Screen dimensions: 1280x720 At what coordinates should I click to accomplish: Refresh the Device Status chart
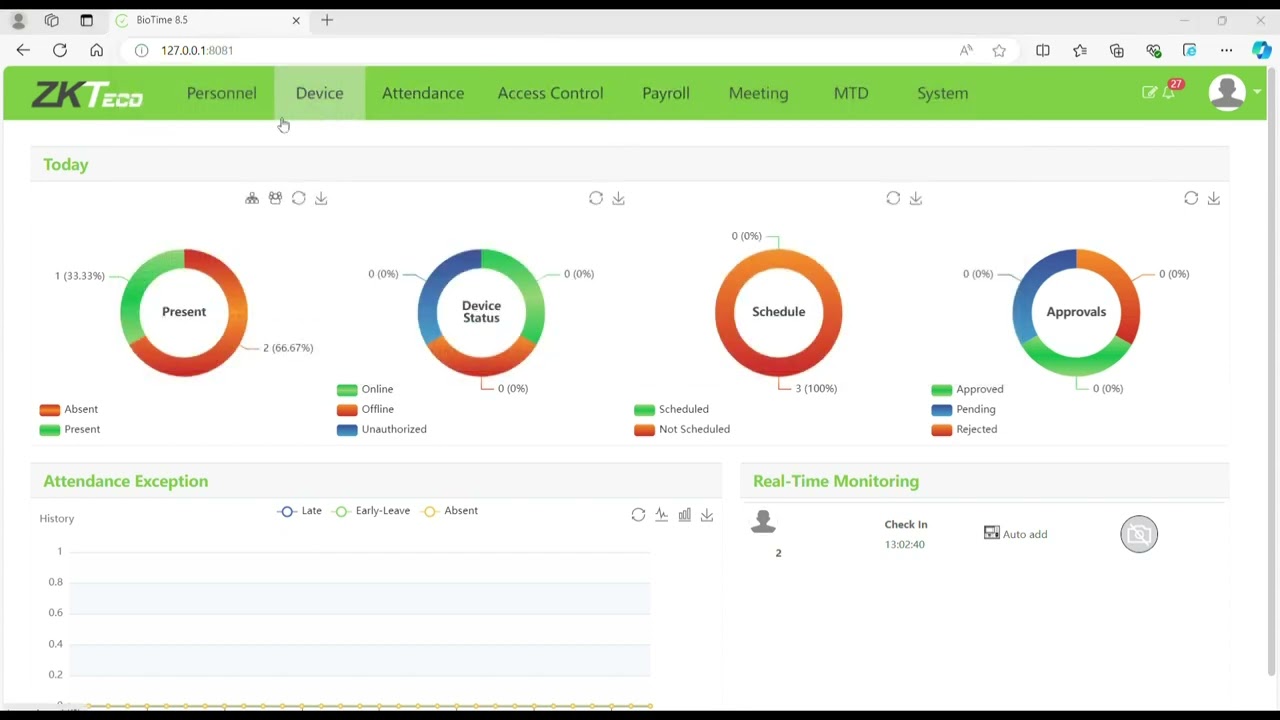pyautogui.click(x=596, y=198)
